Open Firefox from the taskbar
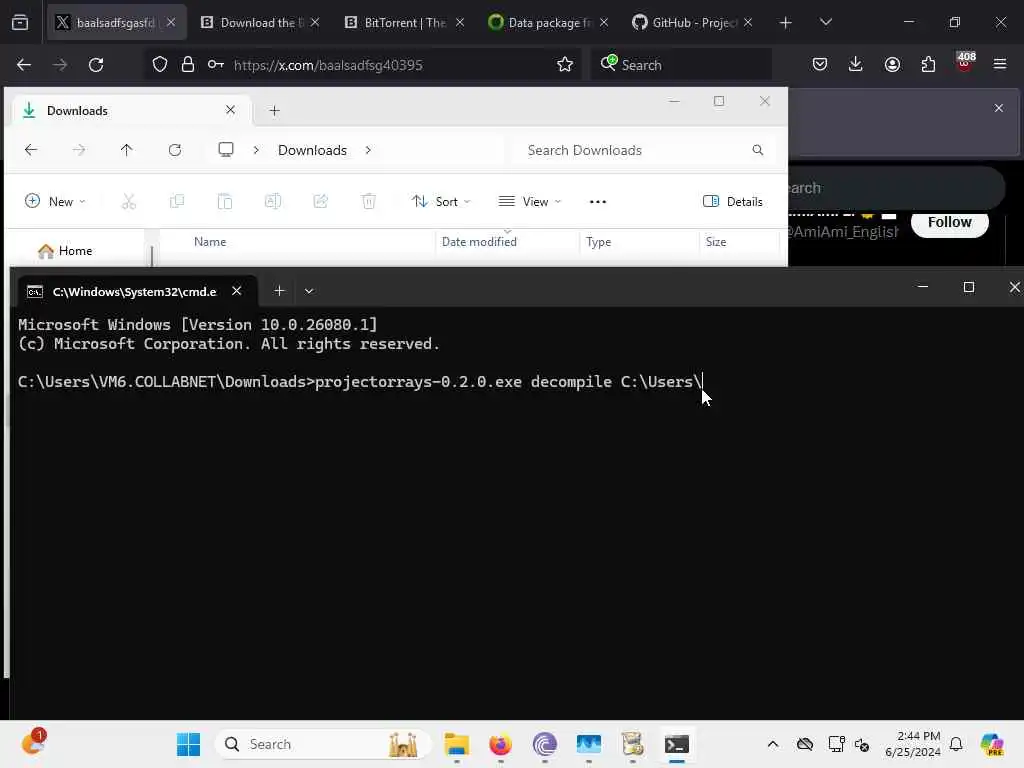This screenshot has height=768, width=1024. [x=500, y=744]
